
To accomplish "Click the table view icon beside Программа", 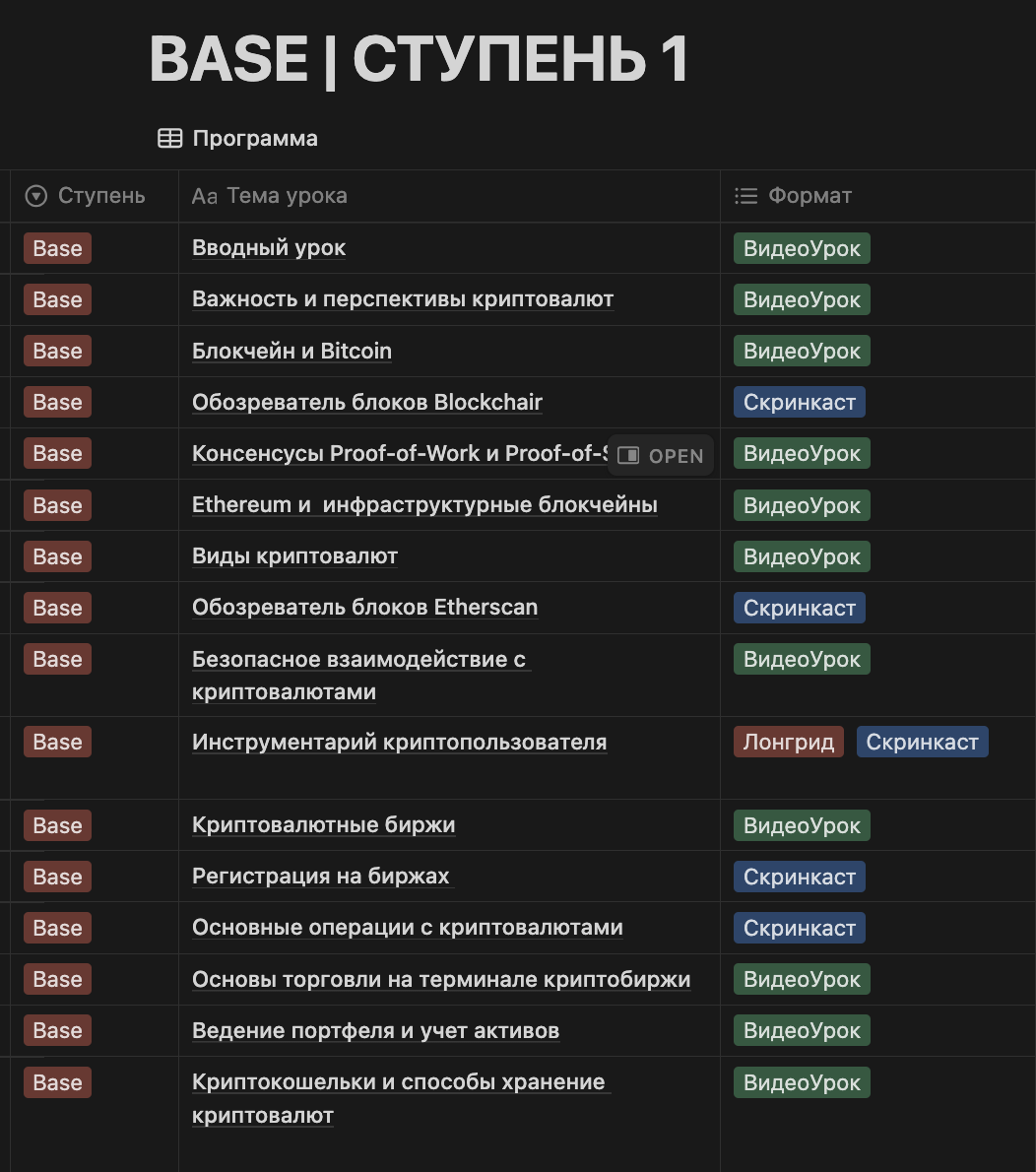I will pyautogui.click(x=170, y=139).
